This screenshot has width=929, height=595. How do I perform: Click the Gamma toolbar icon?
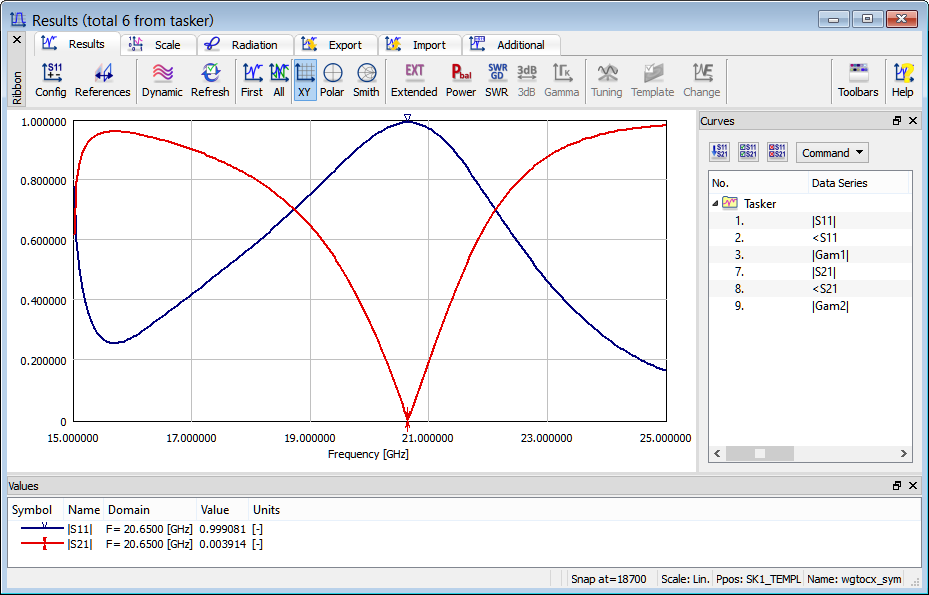[x=562, y=80]
